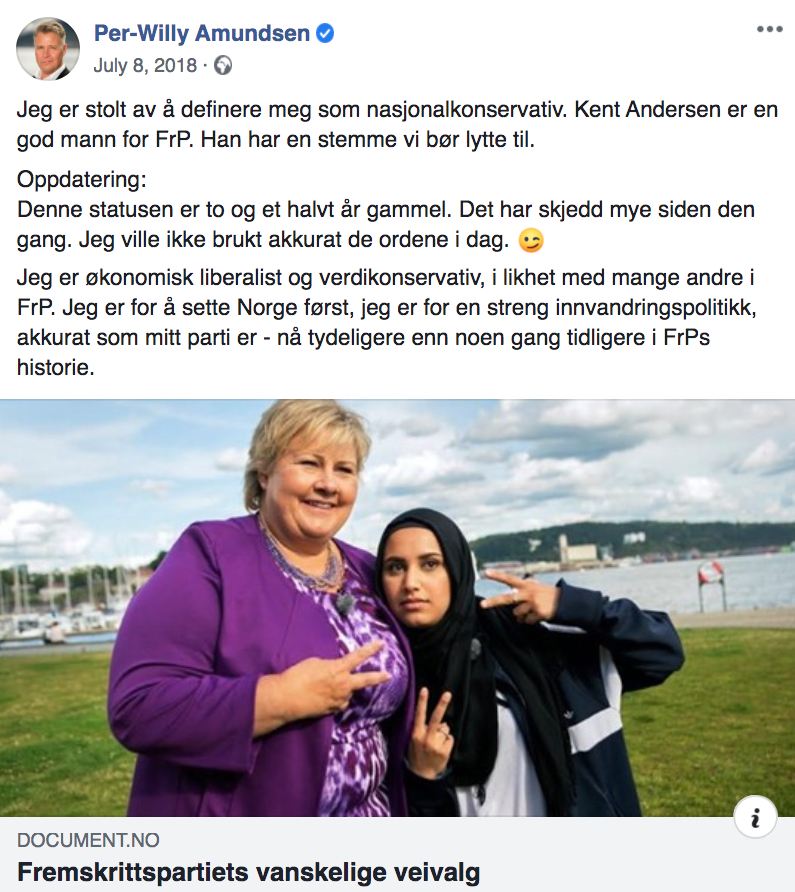Image resolution: width=795 pixels, height=892 pixels.
Task: Open headline "Fremskrittspartiets vanskelige veivalg"
Action: click(x=249, y=872)
